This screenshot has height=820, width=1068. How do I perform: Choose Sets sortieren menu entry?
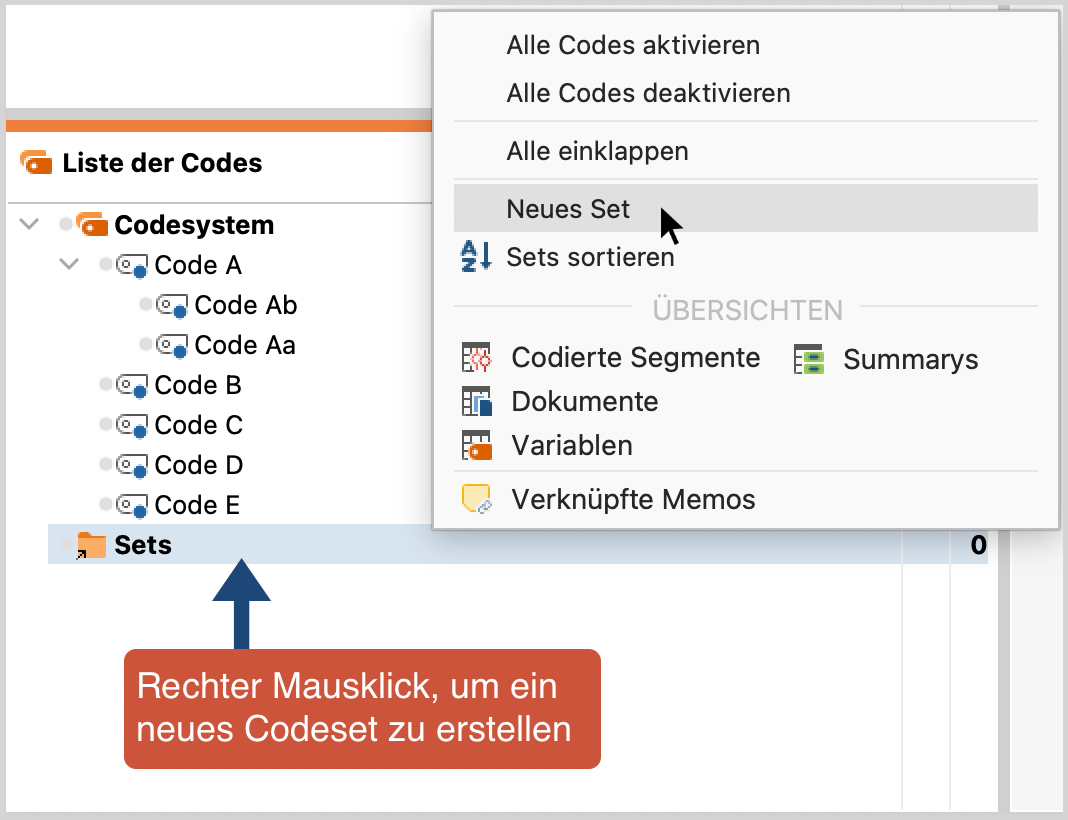click(590, 257)
